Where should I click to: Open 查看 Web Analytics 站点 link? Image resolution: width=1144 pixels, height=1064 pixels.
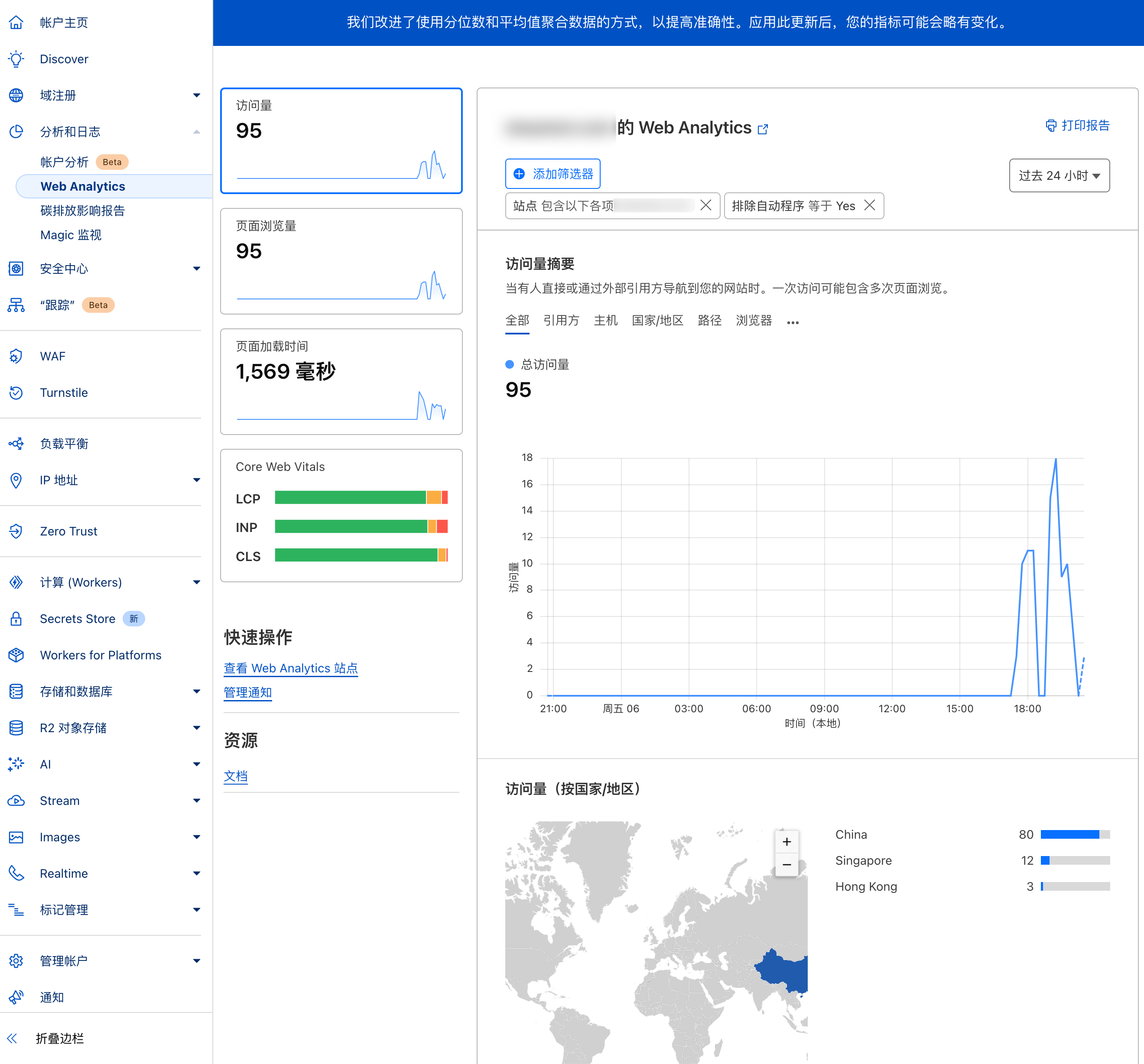pyautogui.click(x=291, y=668)
